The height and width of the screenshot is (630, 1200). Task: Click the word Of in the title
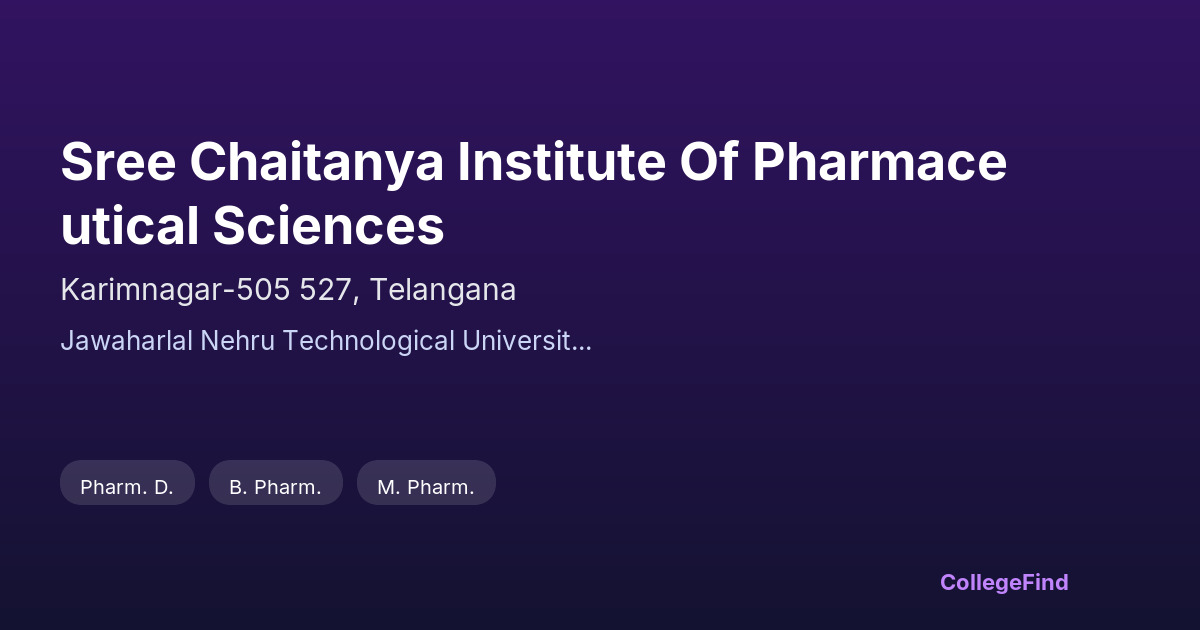click(x=709, y=162)
